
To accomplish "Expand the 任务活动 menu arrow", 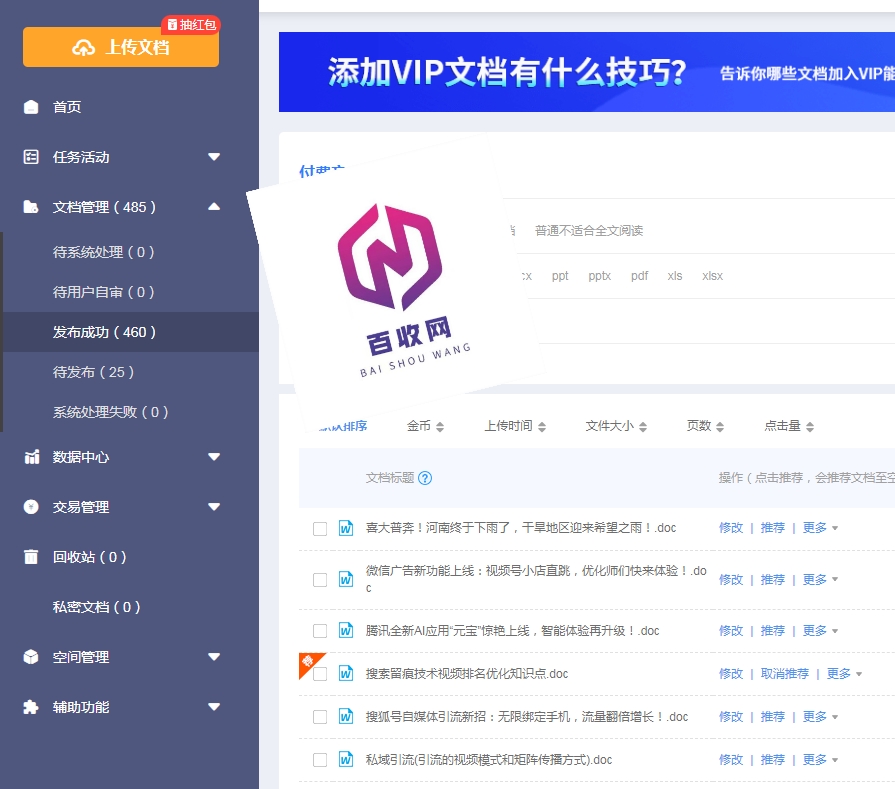I will coord(214,157).
